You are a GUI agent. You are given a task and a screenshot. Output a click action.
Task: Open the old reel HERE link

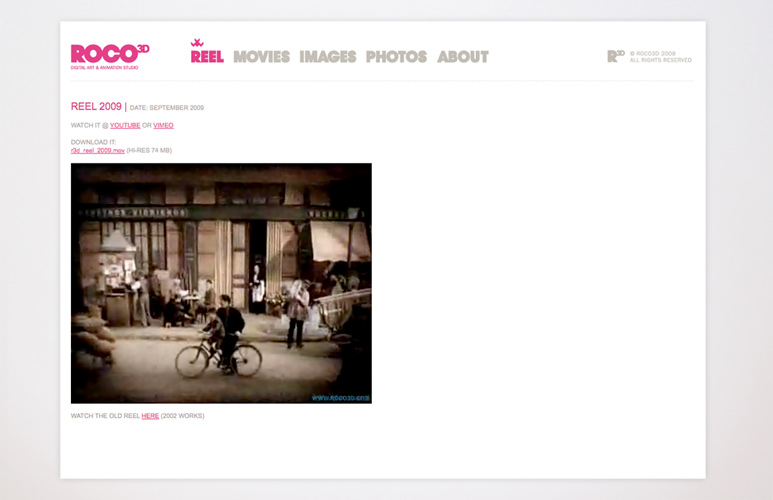(150, 416)
